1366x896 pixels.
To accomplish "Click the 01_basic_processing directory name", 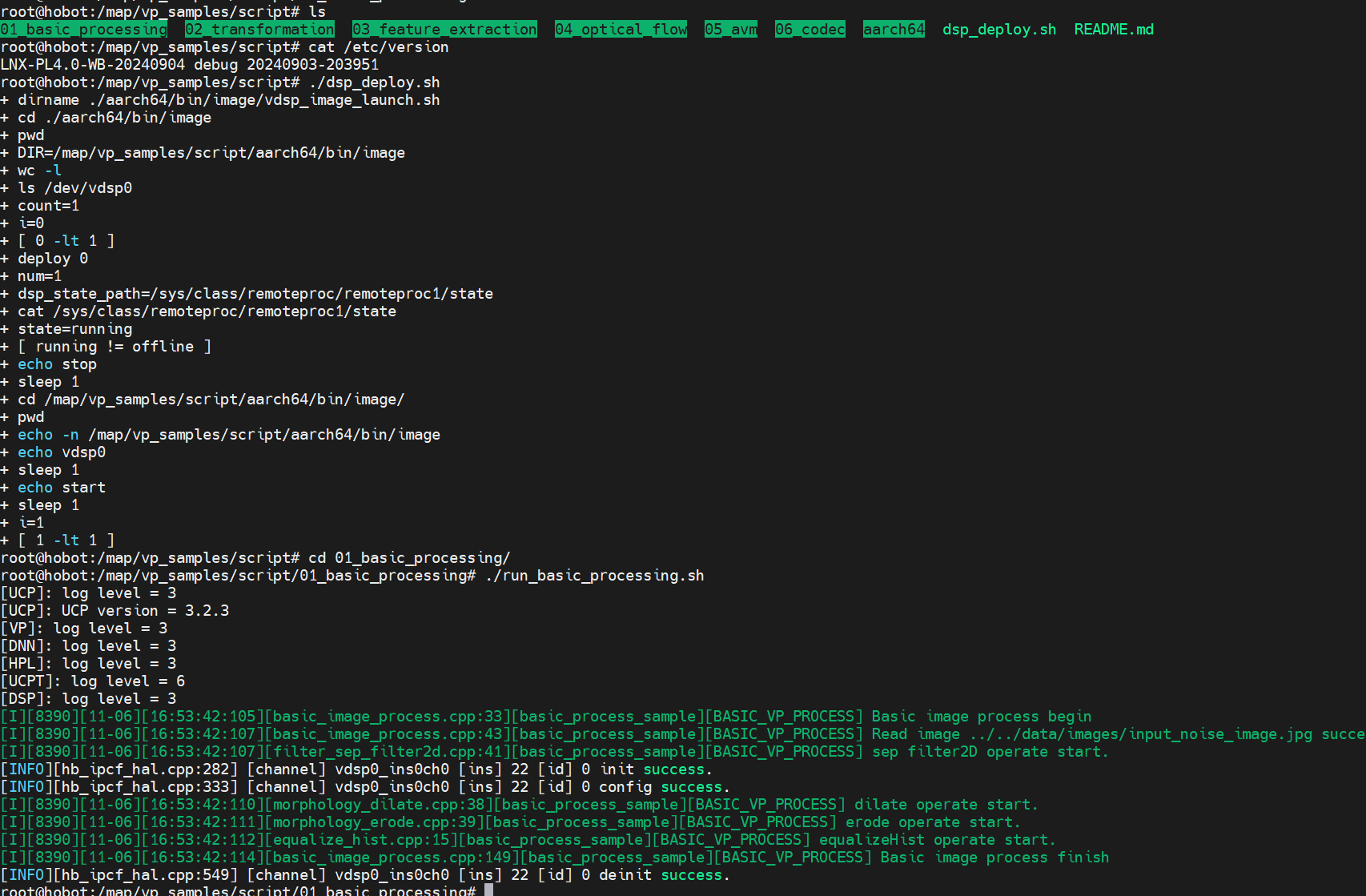I will pyautogui.click(x=84, y=30).
